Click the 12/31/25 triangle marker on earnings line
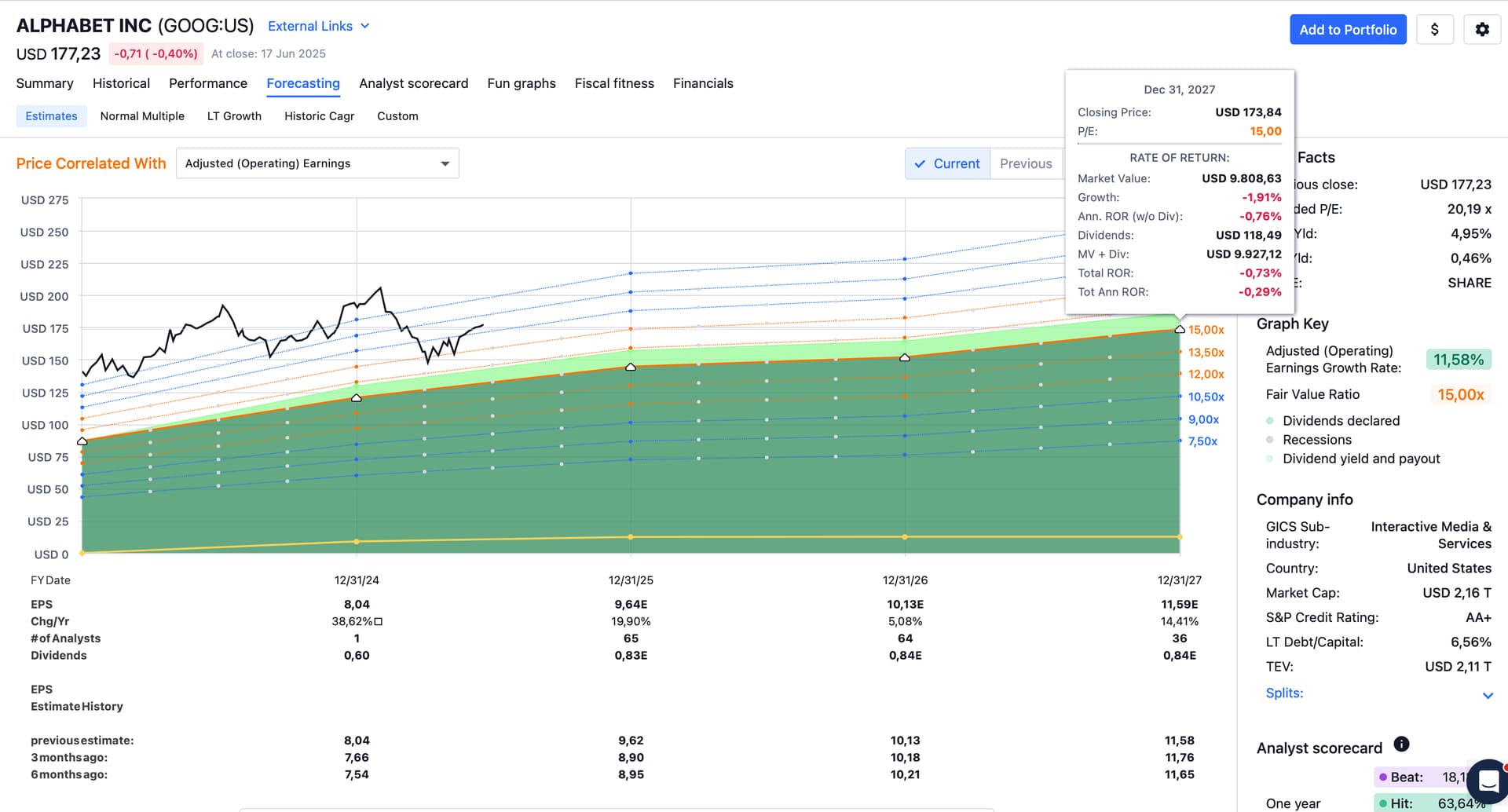Image resolution: width=1508 pixels, height=812 pixels. coord(631,367)
